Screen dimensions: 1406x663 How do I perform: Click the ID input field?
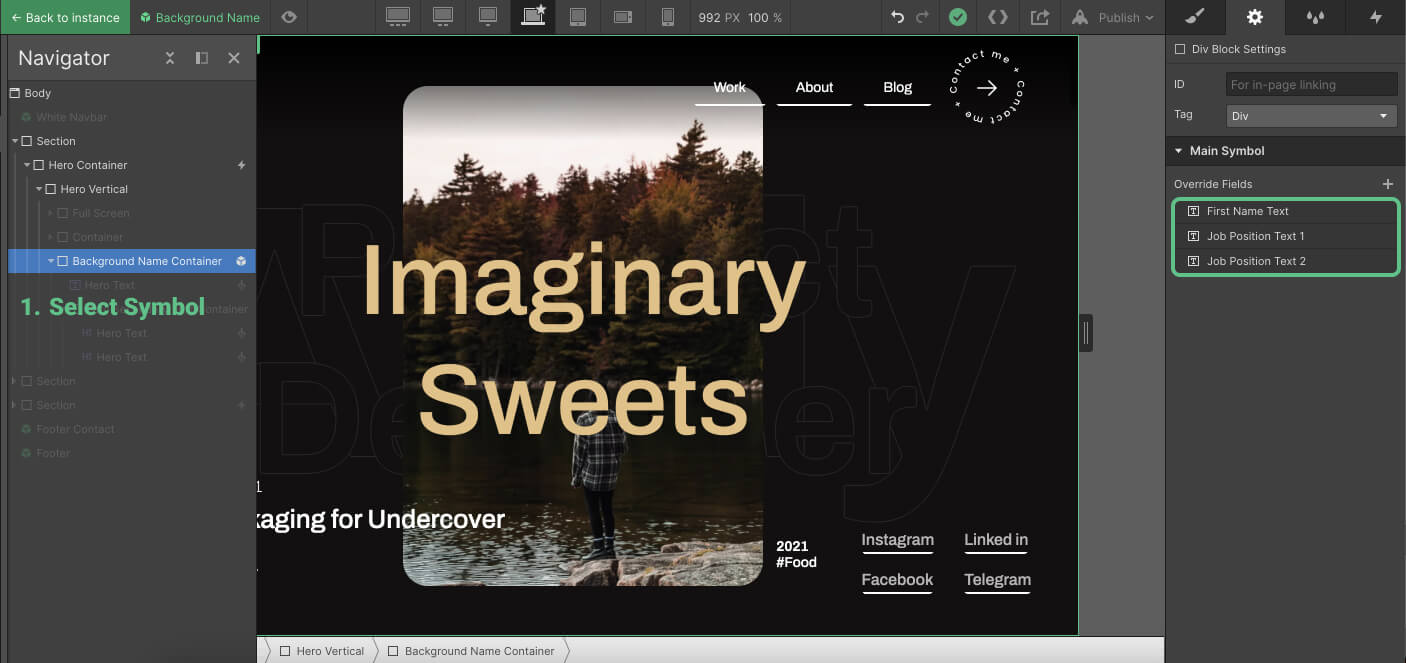[x=1311, y=85]
